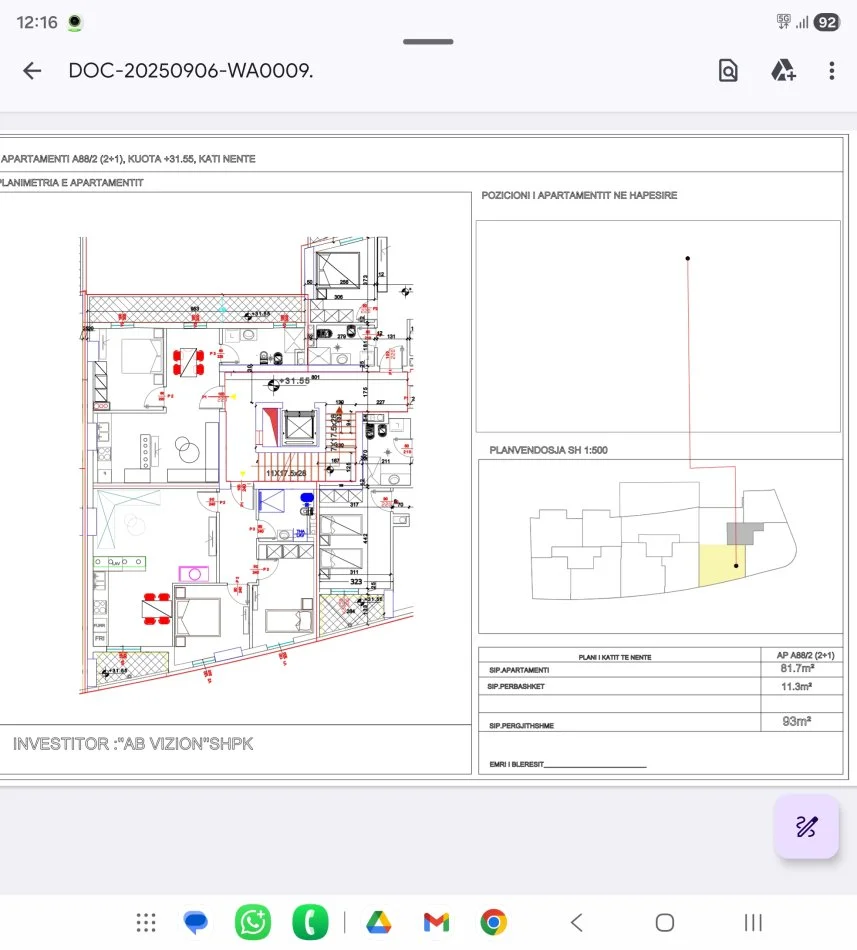
Task: Open WhatsApp from the taskbar
Action: pyautogui.click(x=253, y=922)
